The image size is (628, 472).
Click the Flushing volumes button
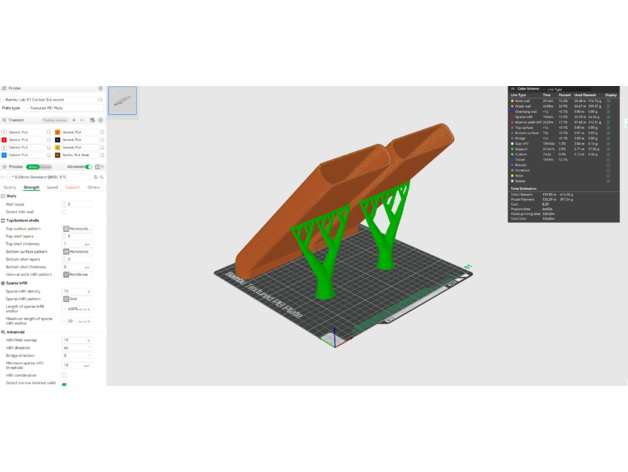point(55,120)
